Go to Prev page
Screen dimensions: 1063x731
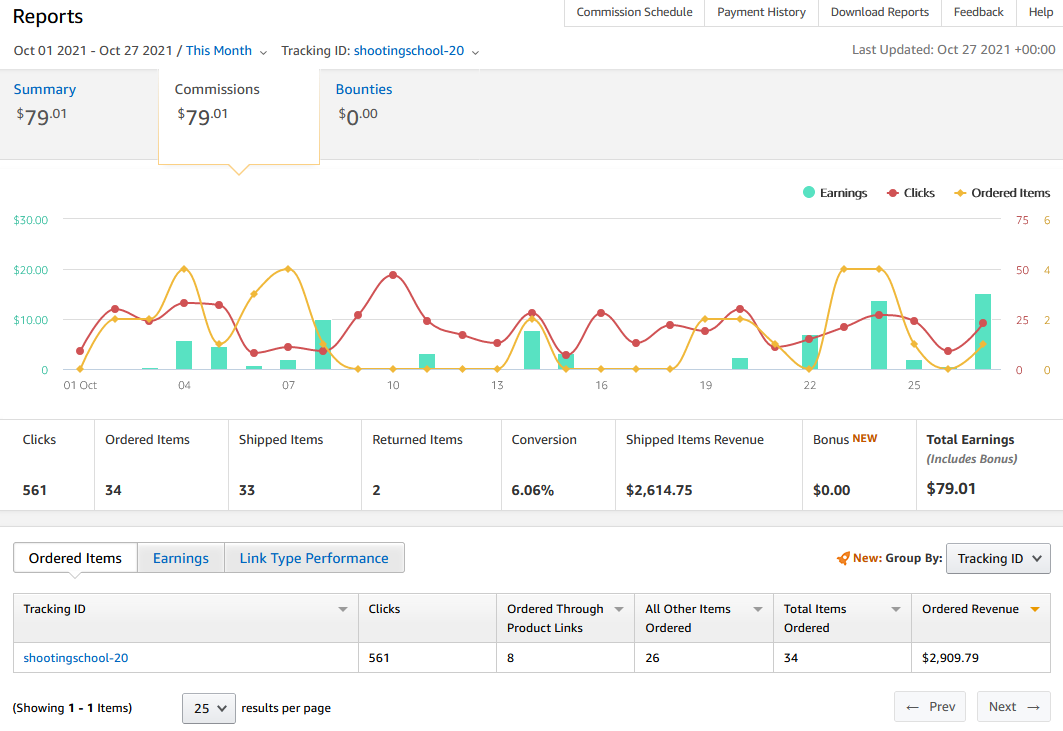(931, 707)
